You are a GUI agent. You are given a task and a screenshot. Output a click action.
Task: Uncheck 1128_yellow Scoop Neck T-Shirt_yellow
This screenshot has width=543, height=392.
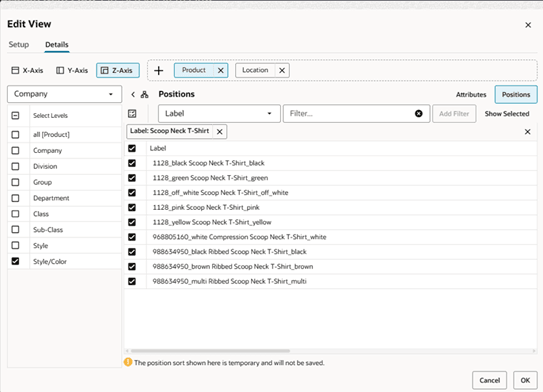coord(132,222)
